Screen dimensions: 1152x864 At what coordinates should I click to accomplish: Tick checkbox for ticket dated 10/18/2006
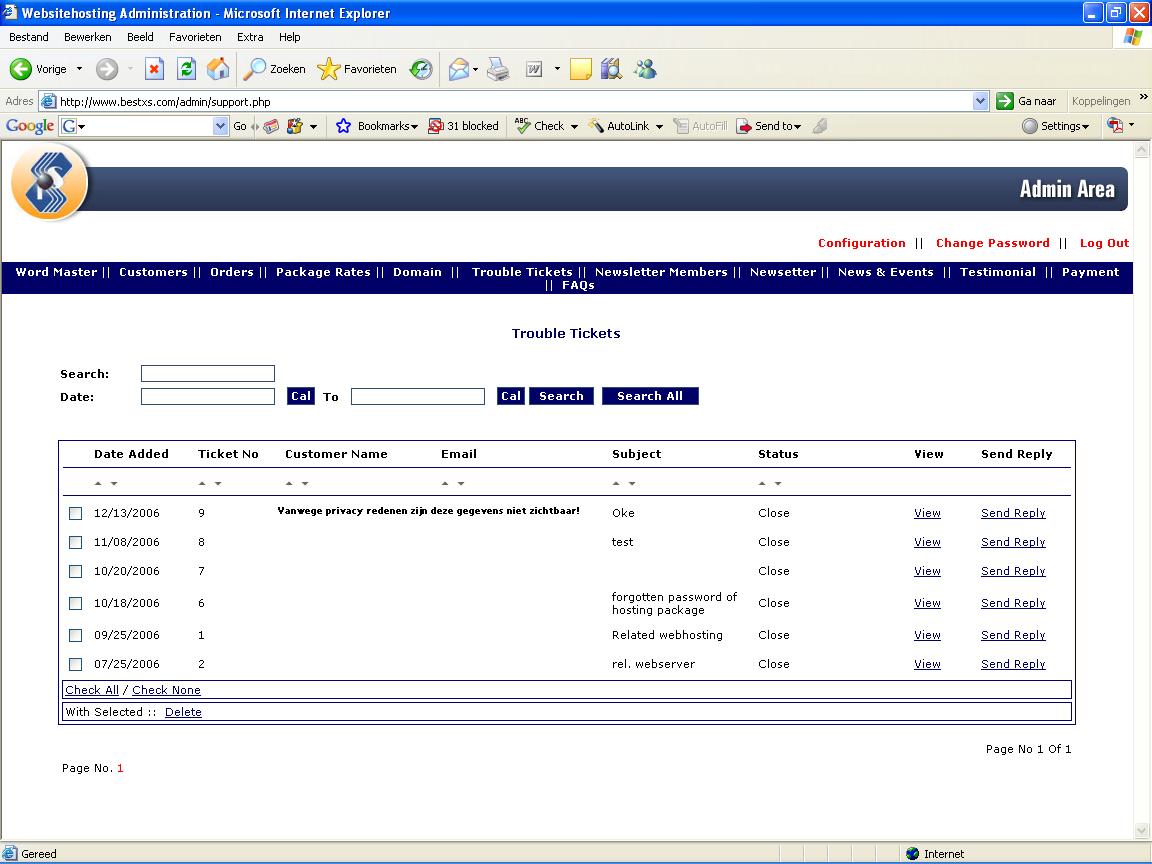(x=76, y=603)
